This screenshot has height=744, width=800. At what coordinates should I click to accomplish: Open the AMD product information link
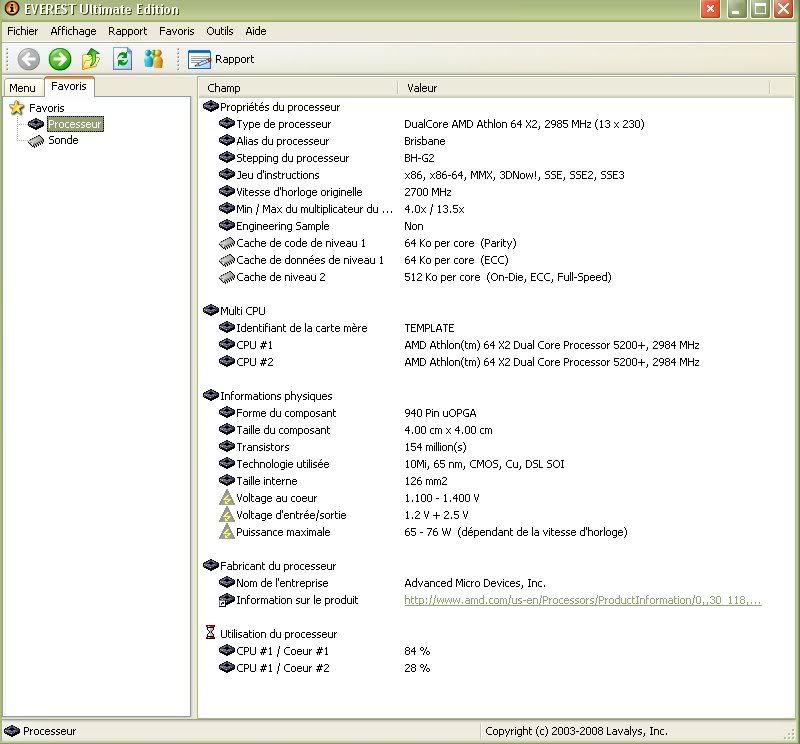[582, 600]
